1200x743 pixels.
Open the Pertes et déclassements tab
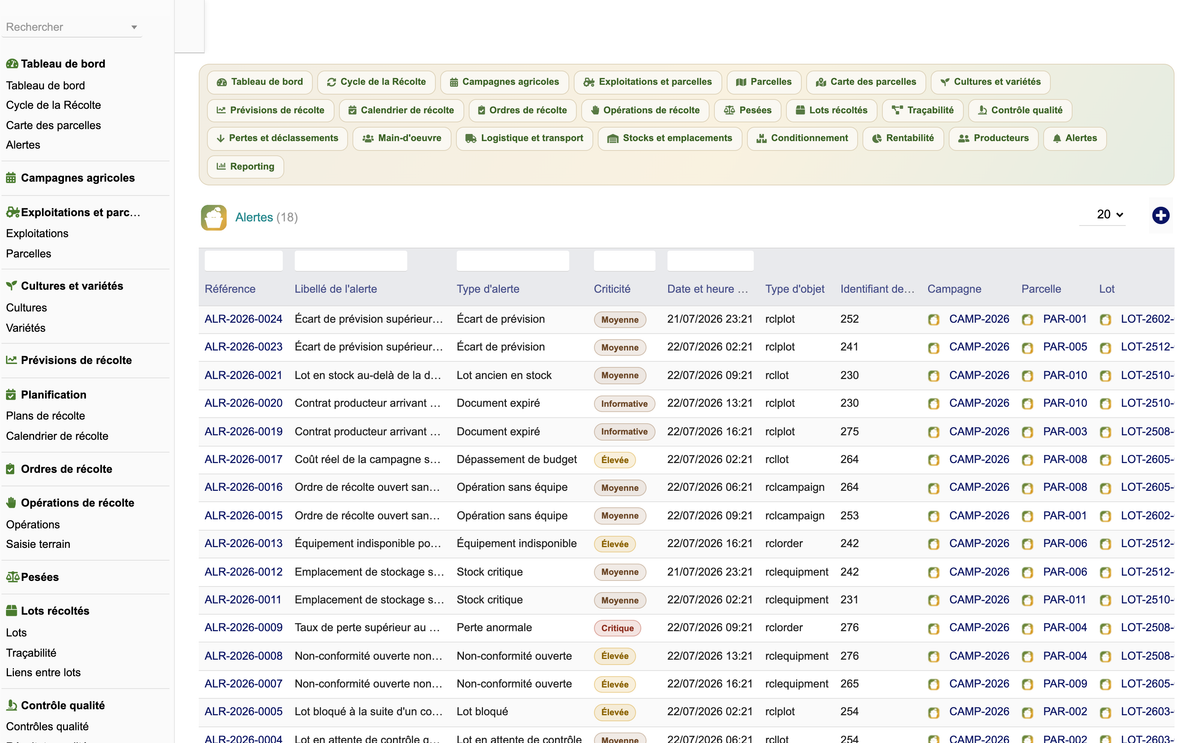277,138
